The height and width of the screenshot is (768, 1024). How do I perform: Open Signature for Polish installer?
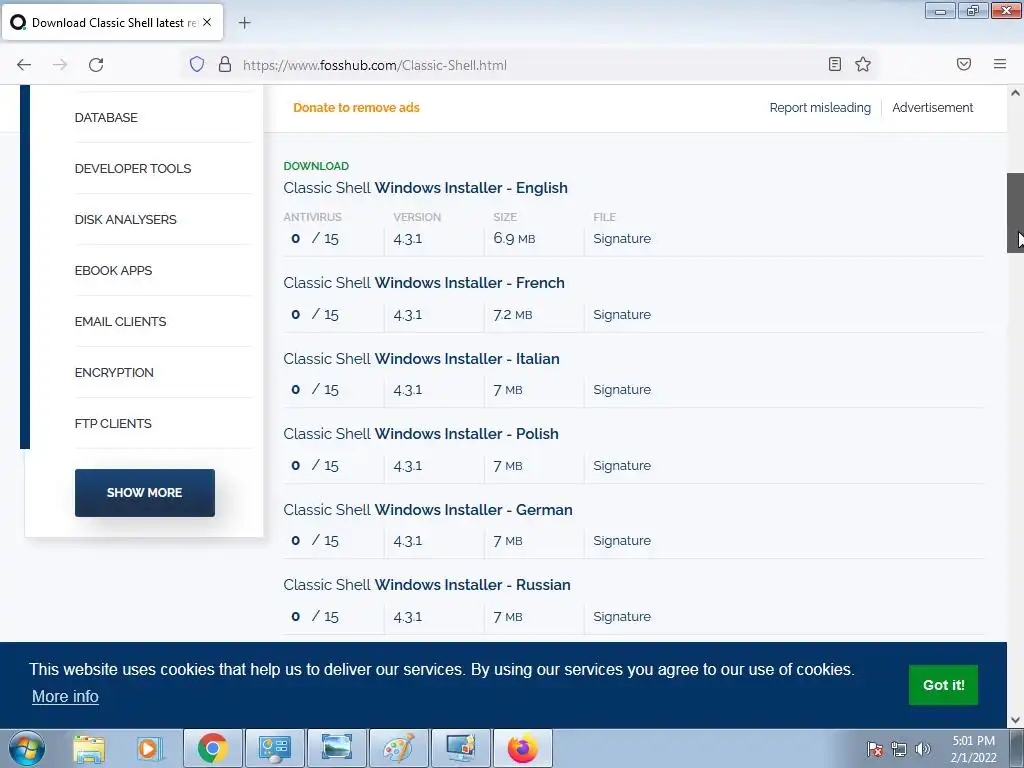622,465
